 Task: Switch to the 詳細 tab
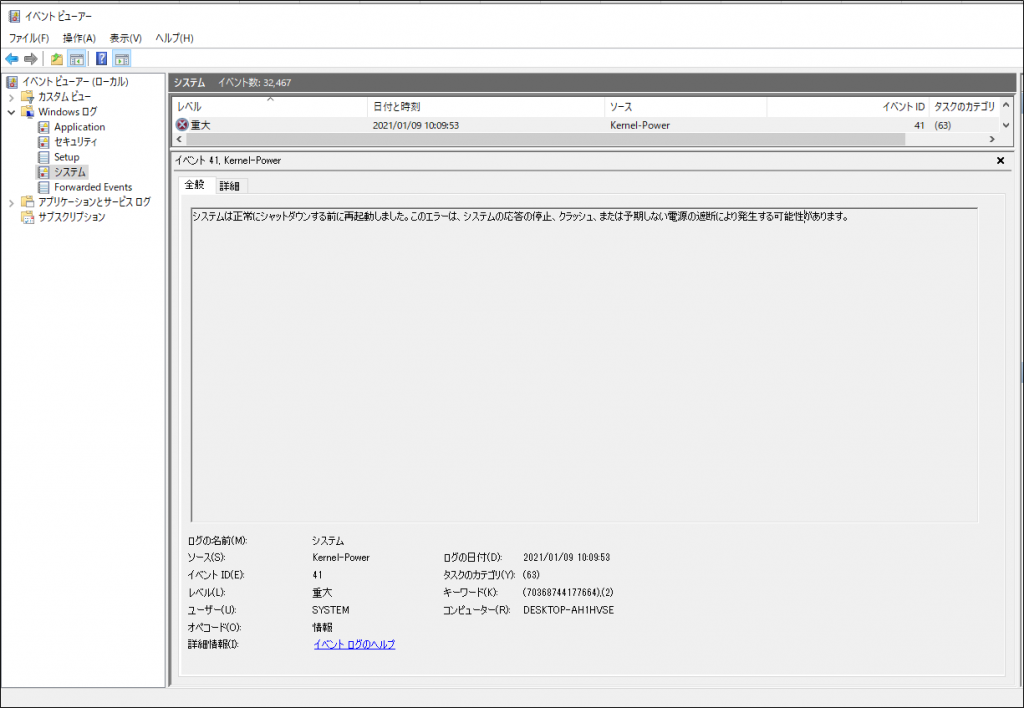pos(230,186)
